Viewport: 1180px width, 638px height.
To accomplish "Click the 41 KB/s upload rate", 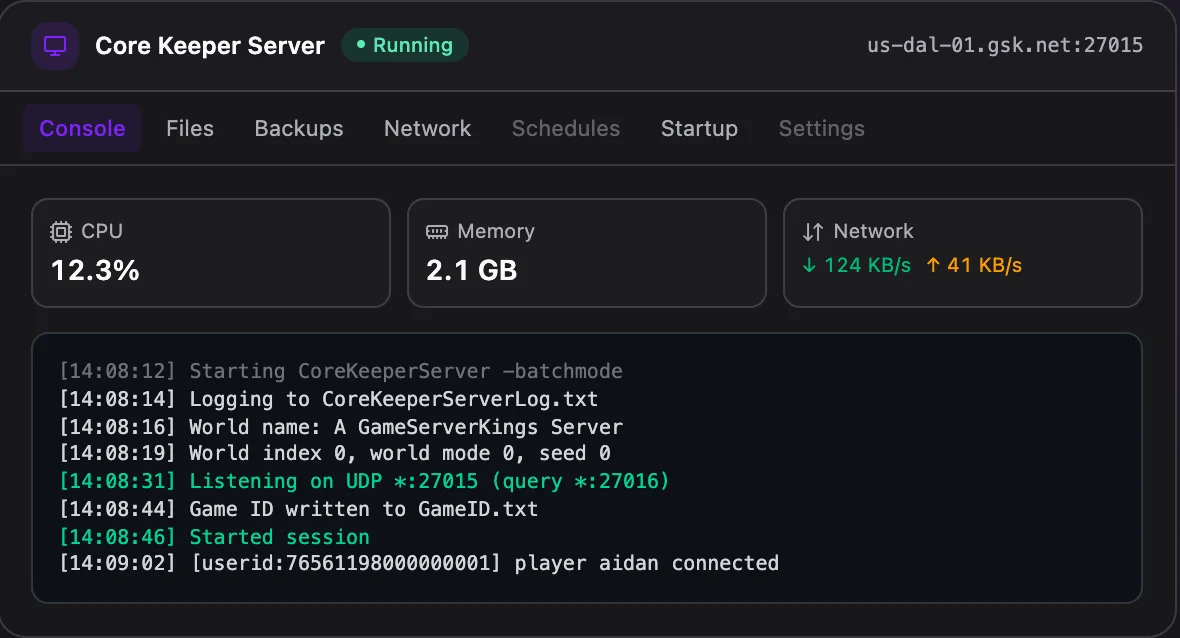I will [x=984, y=265].
